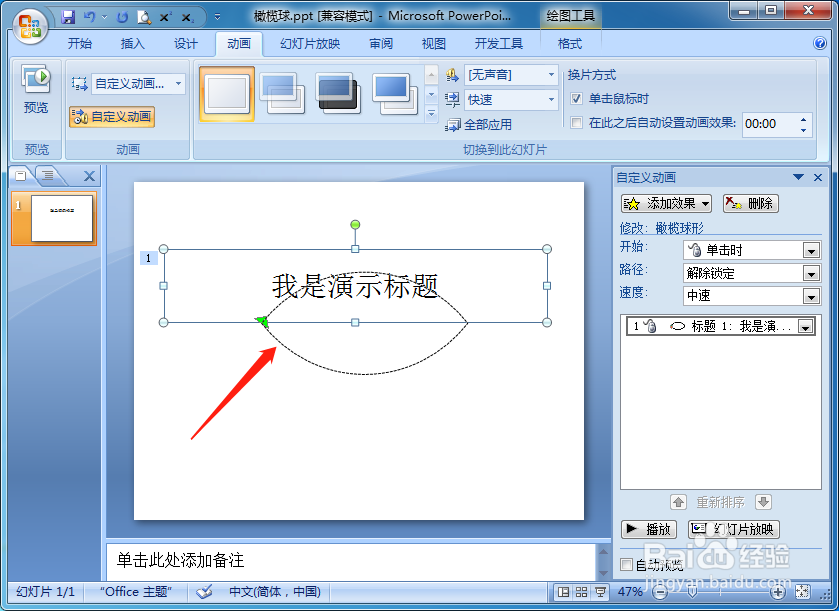Switch to Slides thumbnail pane tab
839x611 pixels.
21,175
